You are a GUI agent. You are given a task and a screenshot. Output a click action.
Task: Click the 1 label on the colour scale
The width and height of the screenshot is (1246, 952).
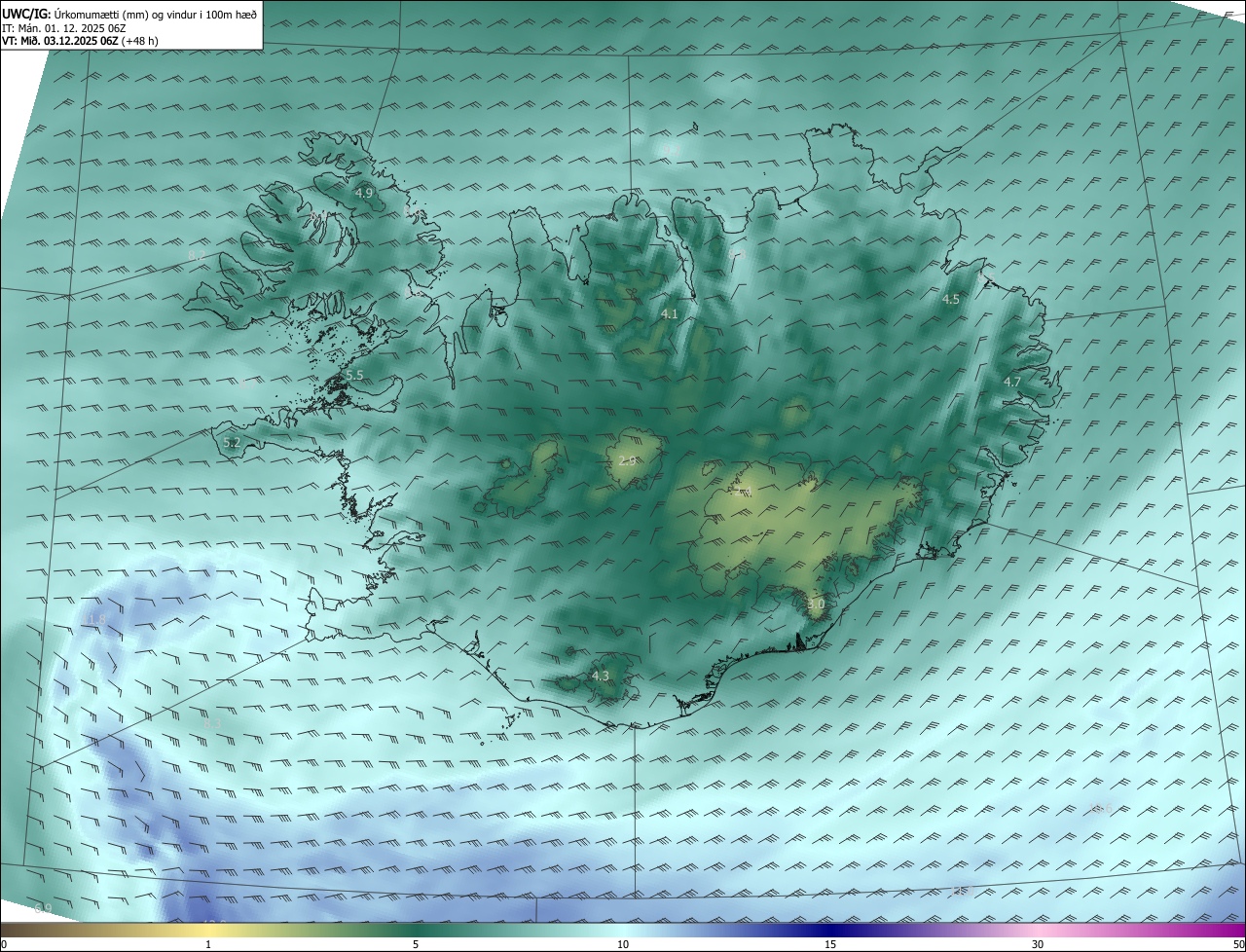(208, 944)
